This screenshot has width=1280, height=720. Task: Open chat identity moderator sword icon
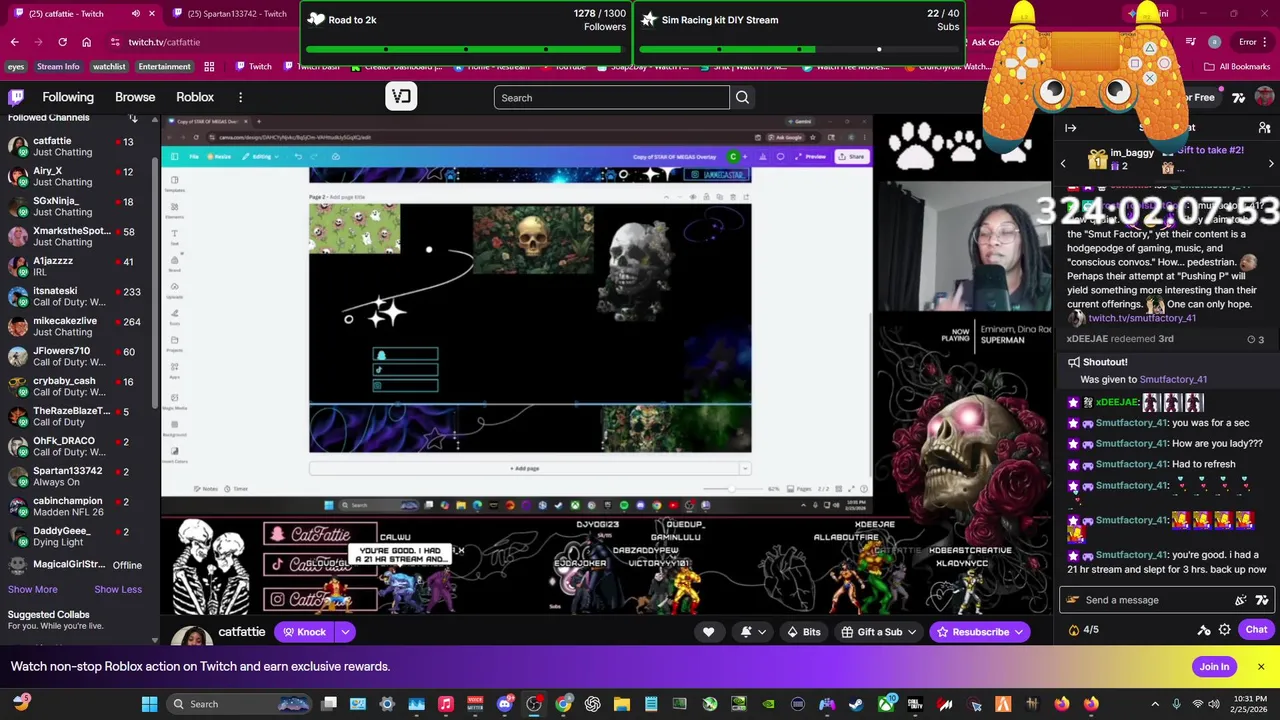(x=1204, y=630)
